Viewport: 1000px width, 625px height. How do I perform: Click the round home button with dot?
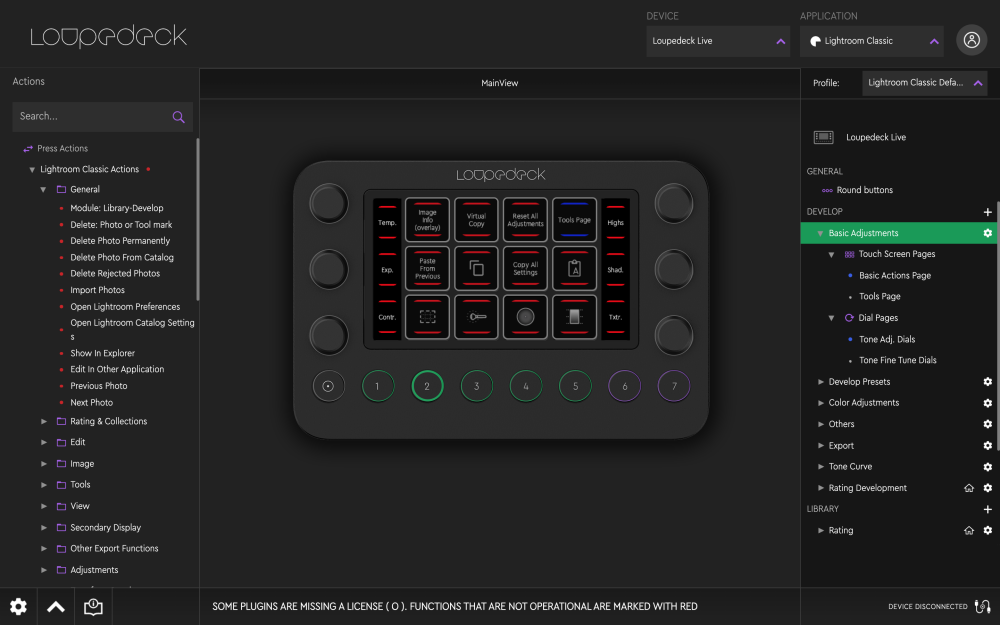328,386
